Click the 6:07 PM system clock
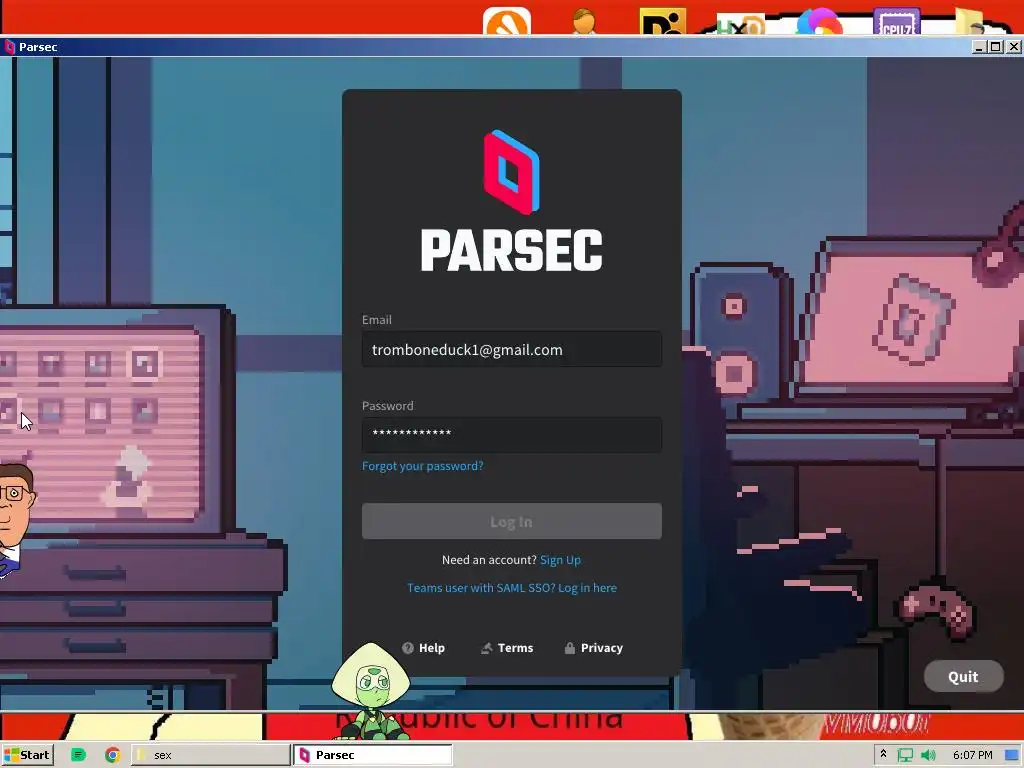This screenshot has height=768, width=1024. [x=972, y=755]
